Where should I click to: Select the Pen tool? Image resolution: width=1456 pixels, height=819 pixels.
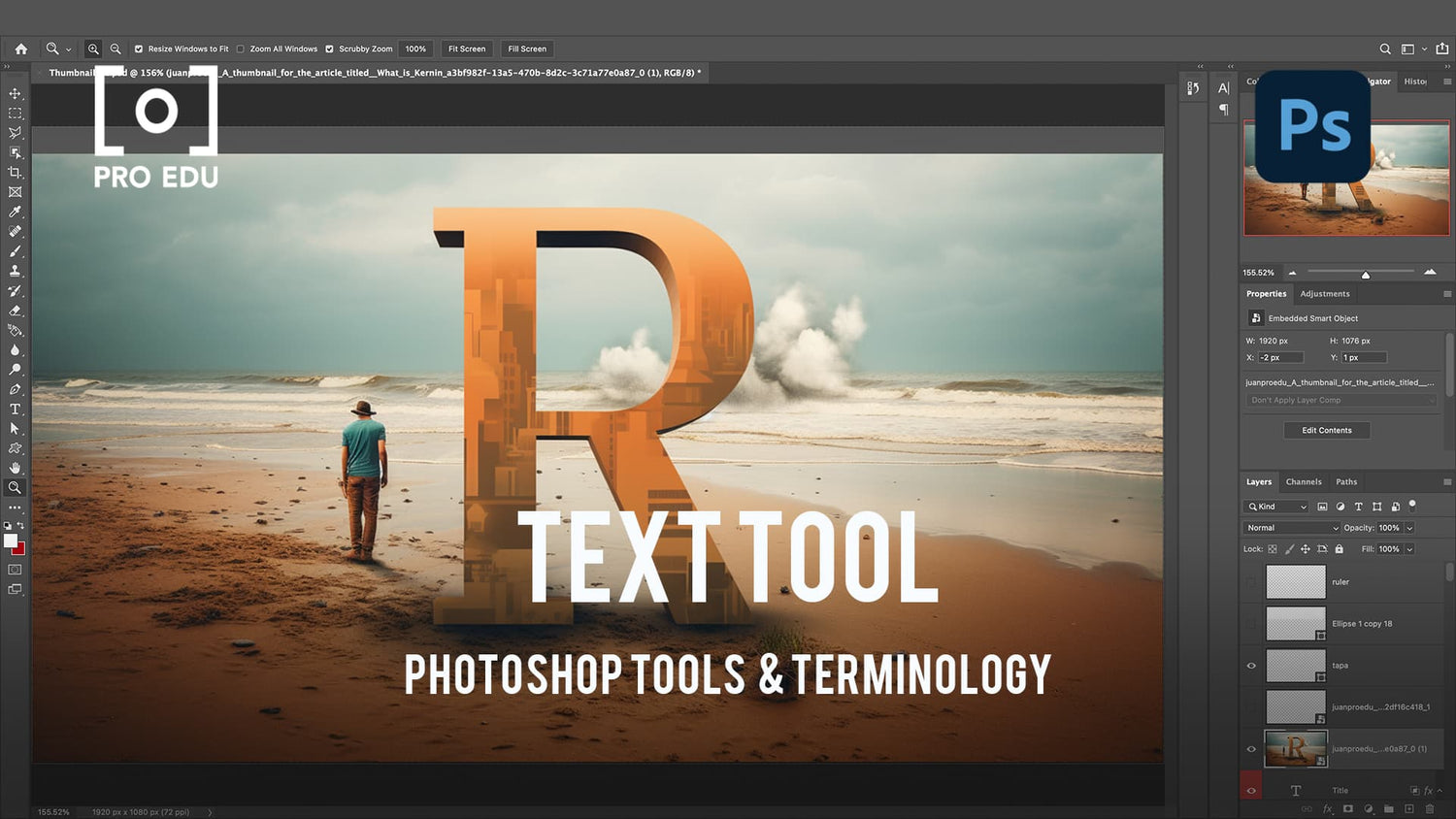click(x=15, y=389)
